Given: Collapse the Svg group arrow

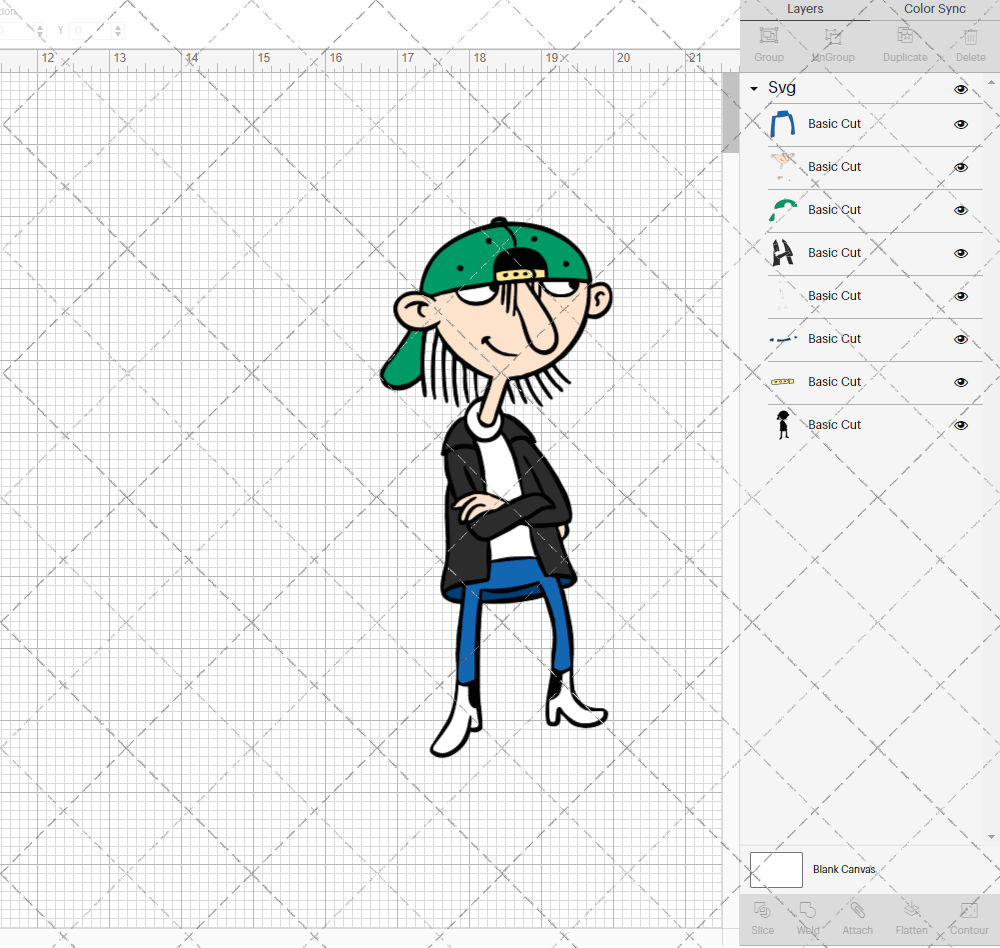Looking at the screenshot, I should 754,89.
